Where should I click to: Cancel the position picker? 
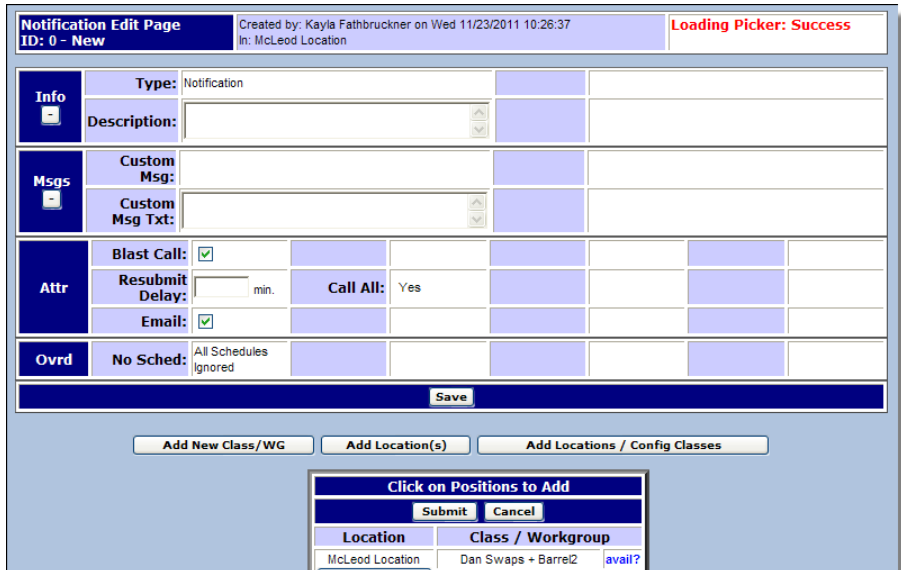(x=513, y=511)
